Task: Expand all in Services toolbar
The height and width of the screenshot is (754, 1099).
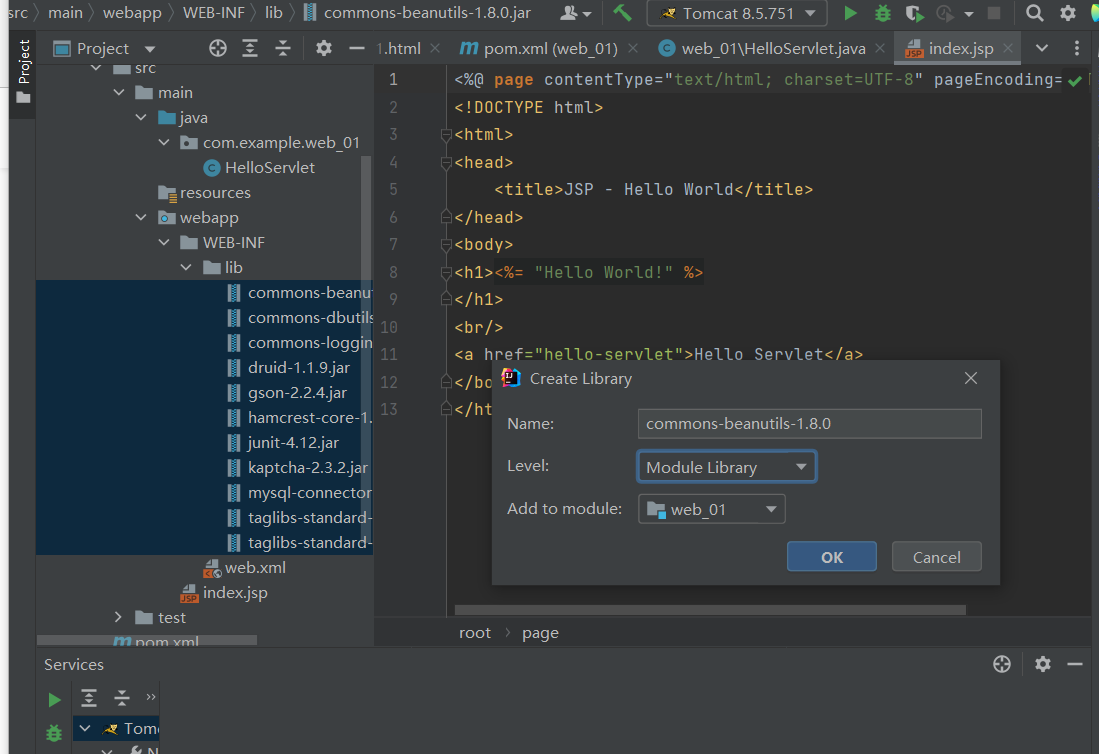Action: pos(88,697)
